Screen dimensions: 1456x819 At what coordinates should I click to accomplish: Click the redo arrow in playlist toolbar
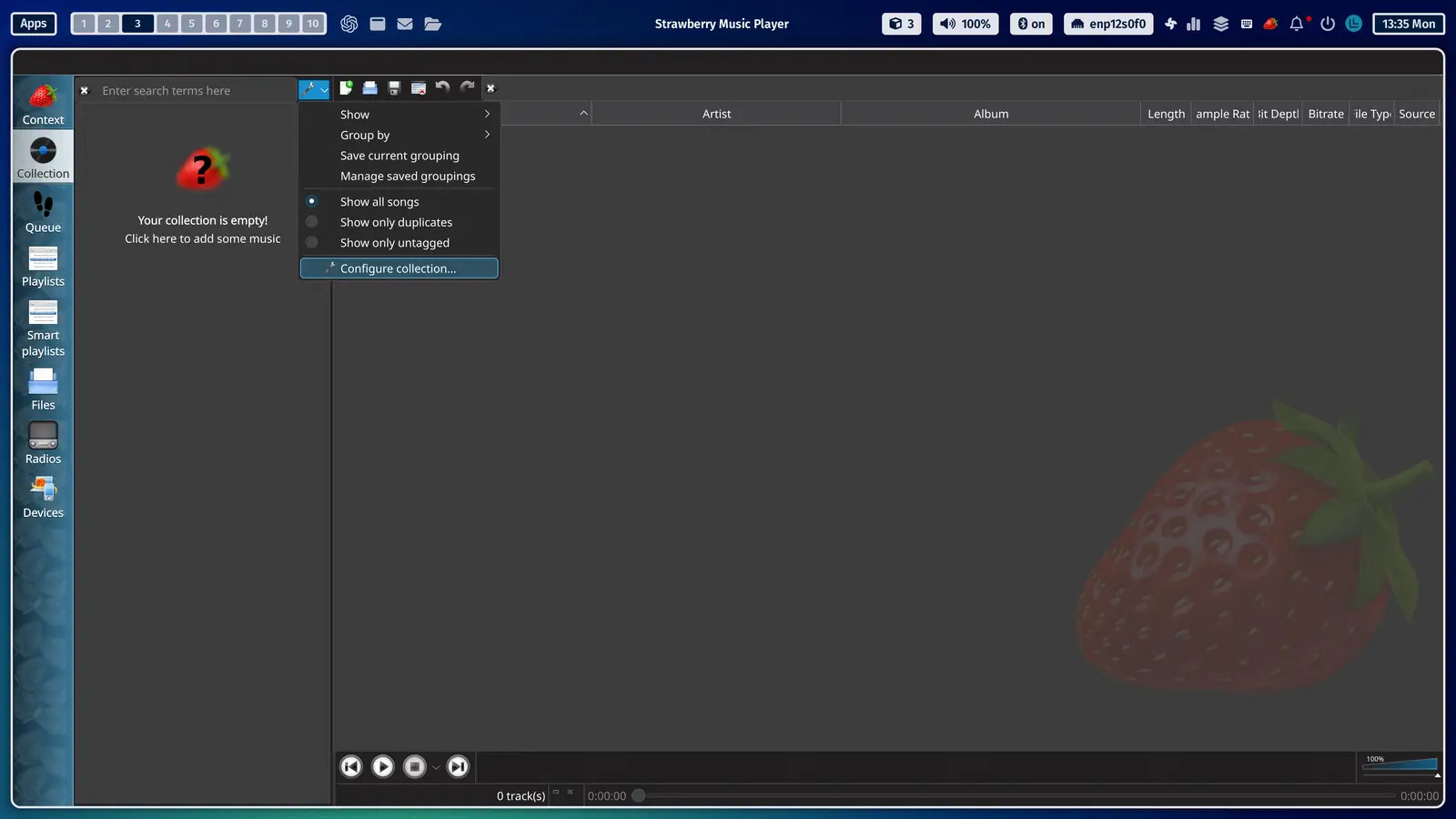click(467, 87)
